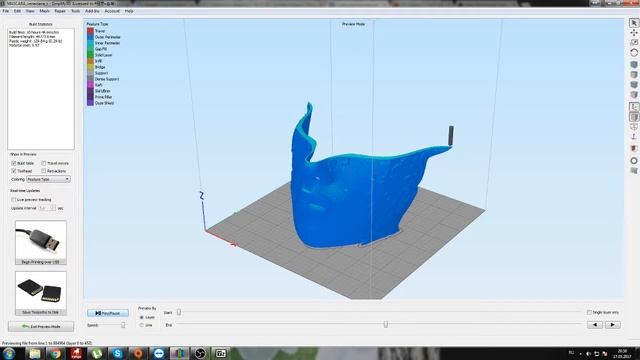Click the black toolhead in viewport
Image resolution: width=640 pixels, height=360 pixels.
coord(451,136)
